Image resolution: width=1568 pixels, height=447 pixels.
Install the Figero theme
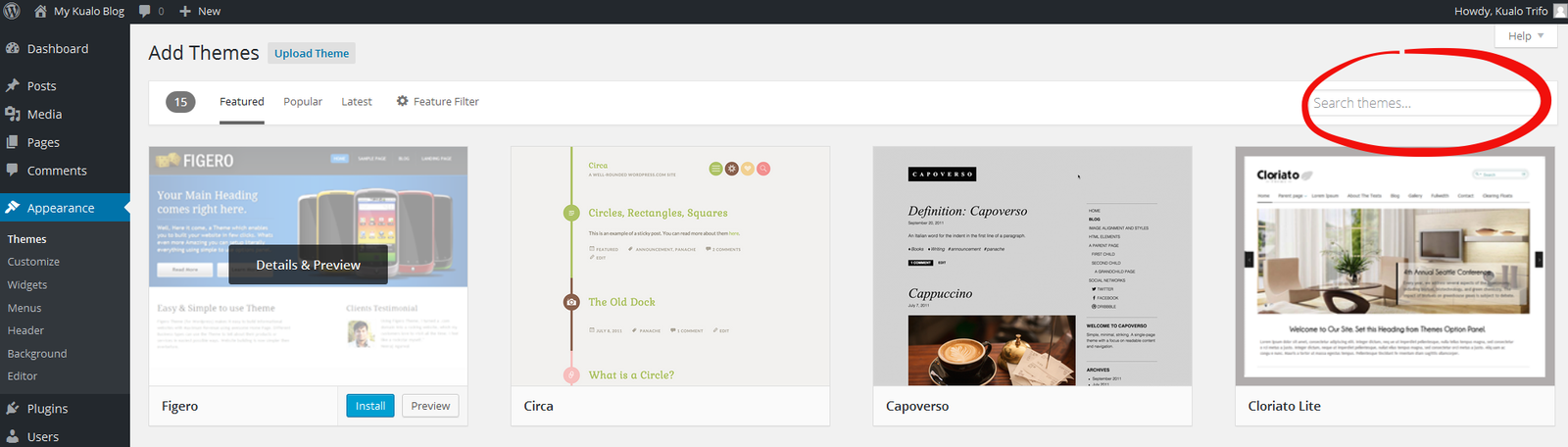[x=370, y=406]
